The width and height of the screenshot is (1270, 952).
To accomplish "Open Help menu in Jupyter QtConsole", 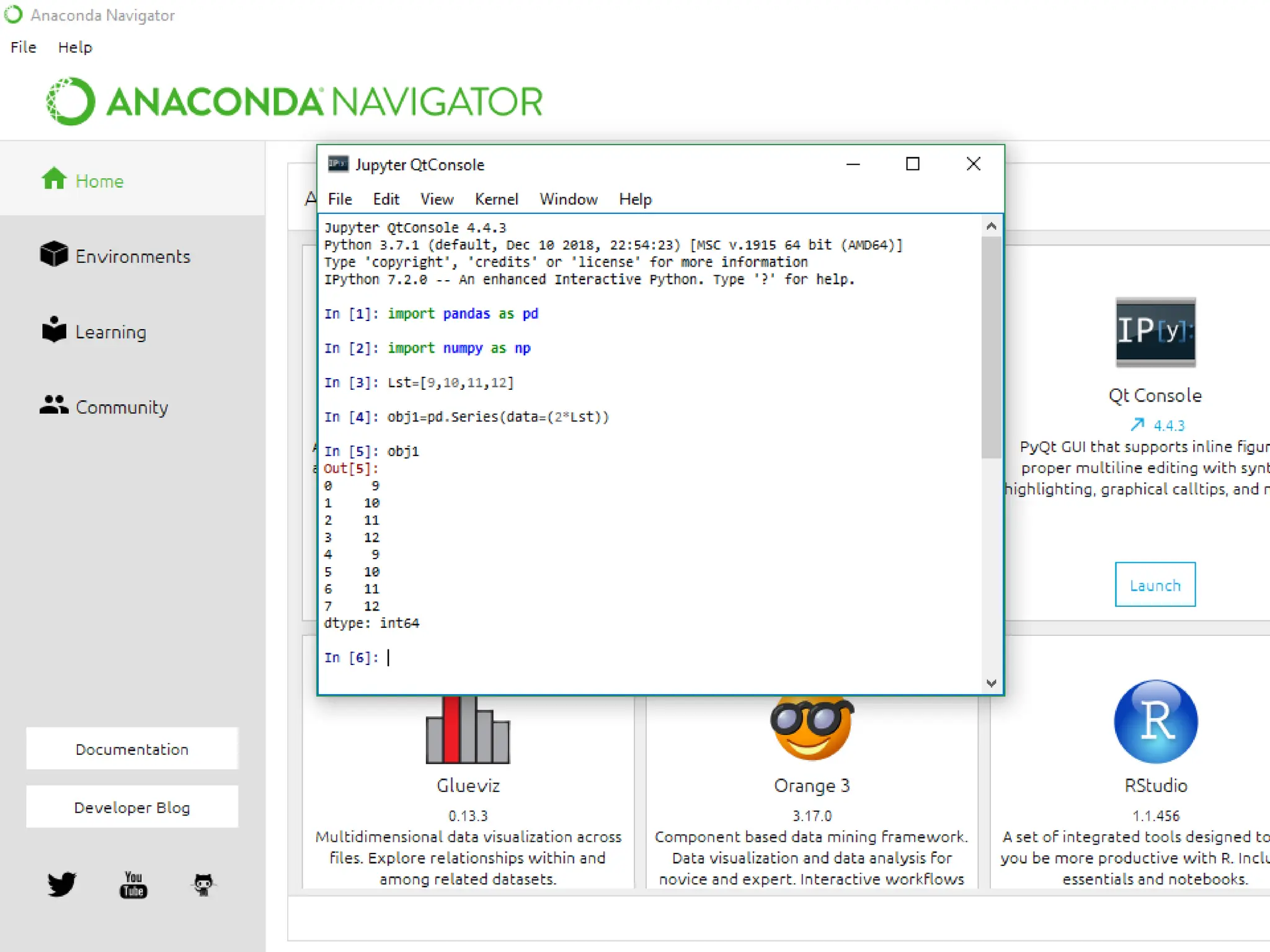I will coord(635,199).
